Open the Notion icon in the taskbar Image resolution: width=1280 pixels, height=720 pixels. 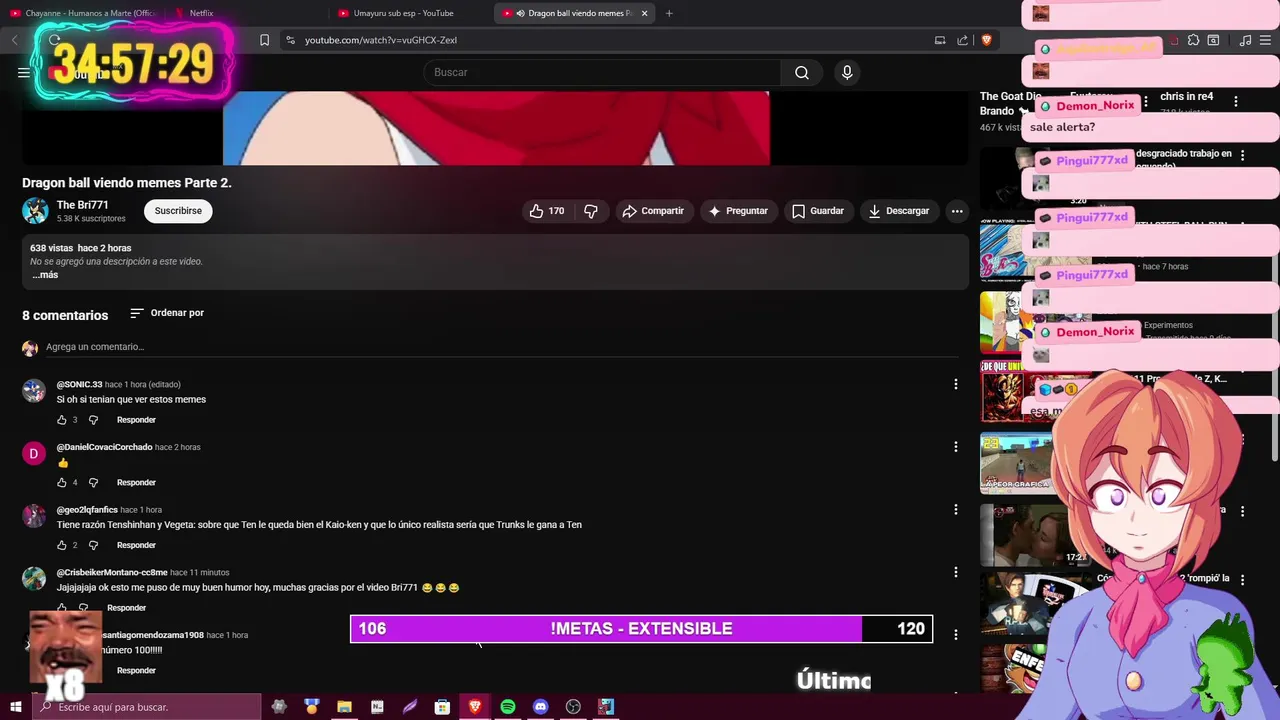click(x=377, y=707)
